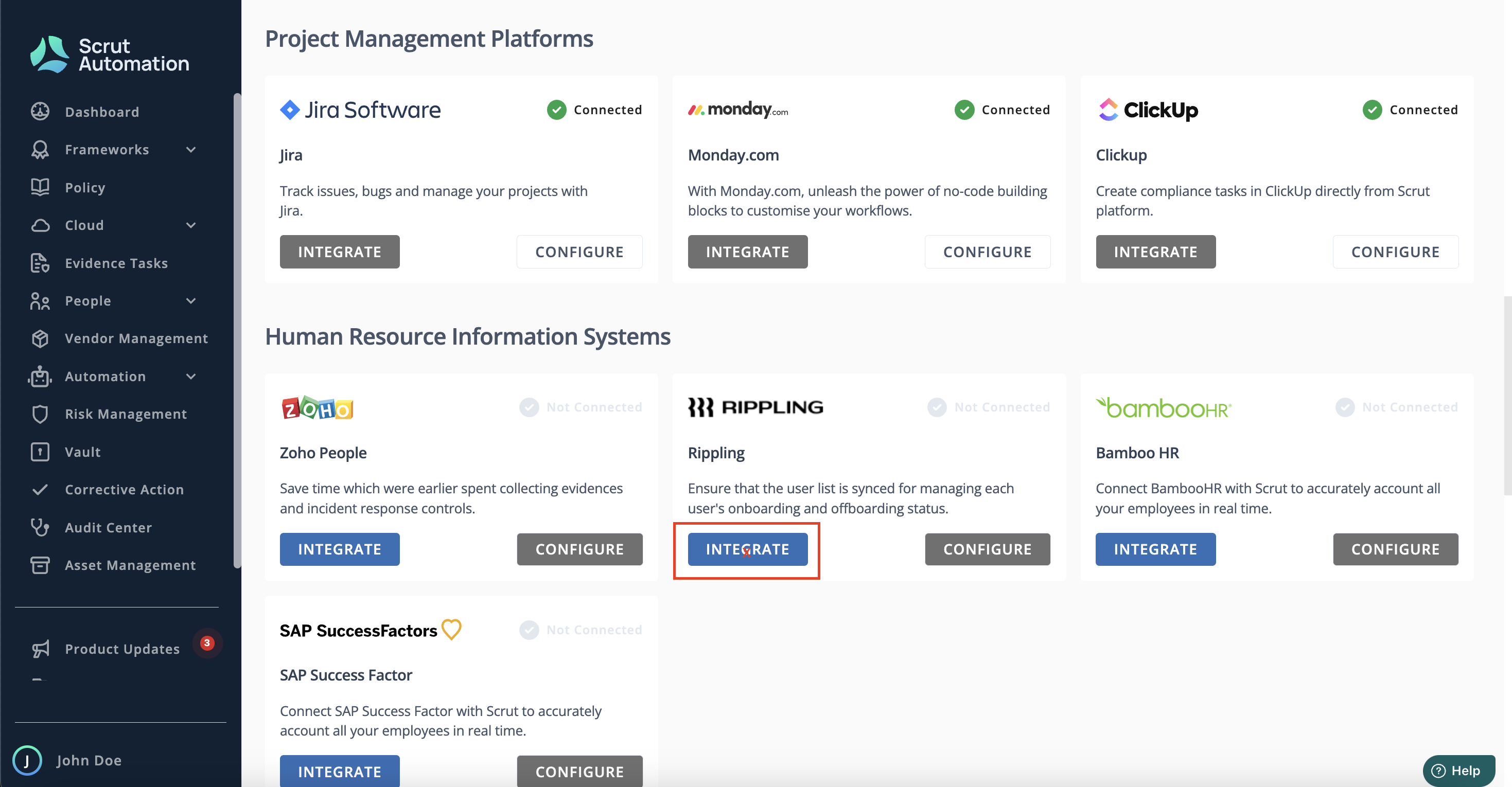The height and width of the screenshot is (787, 1512).
Task: Integrate Zoho People
Action: point(339,549)
